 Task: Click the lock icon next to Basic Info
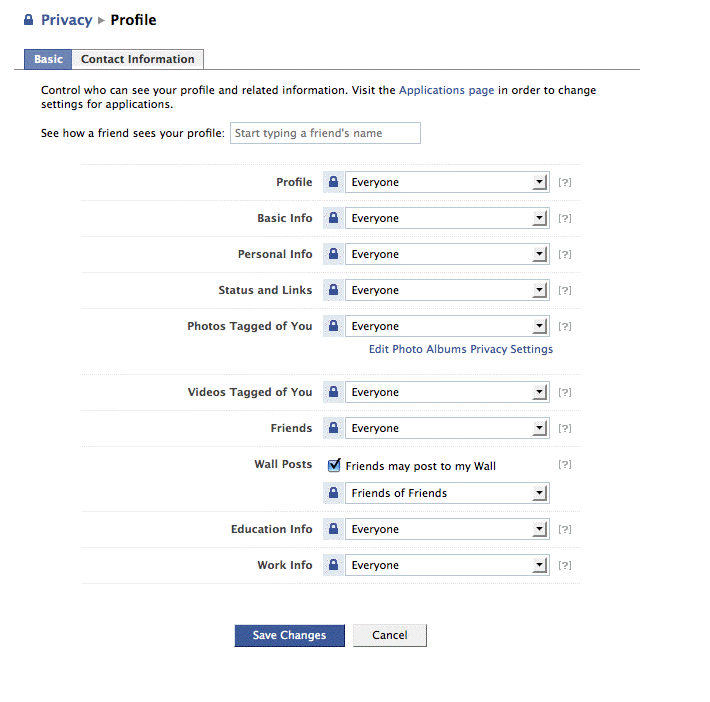(x=333, y=219)
